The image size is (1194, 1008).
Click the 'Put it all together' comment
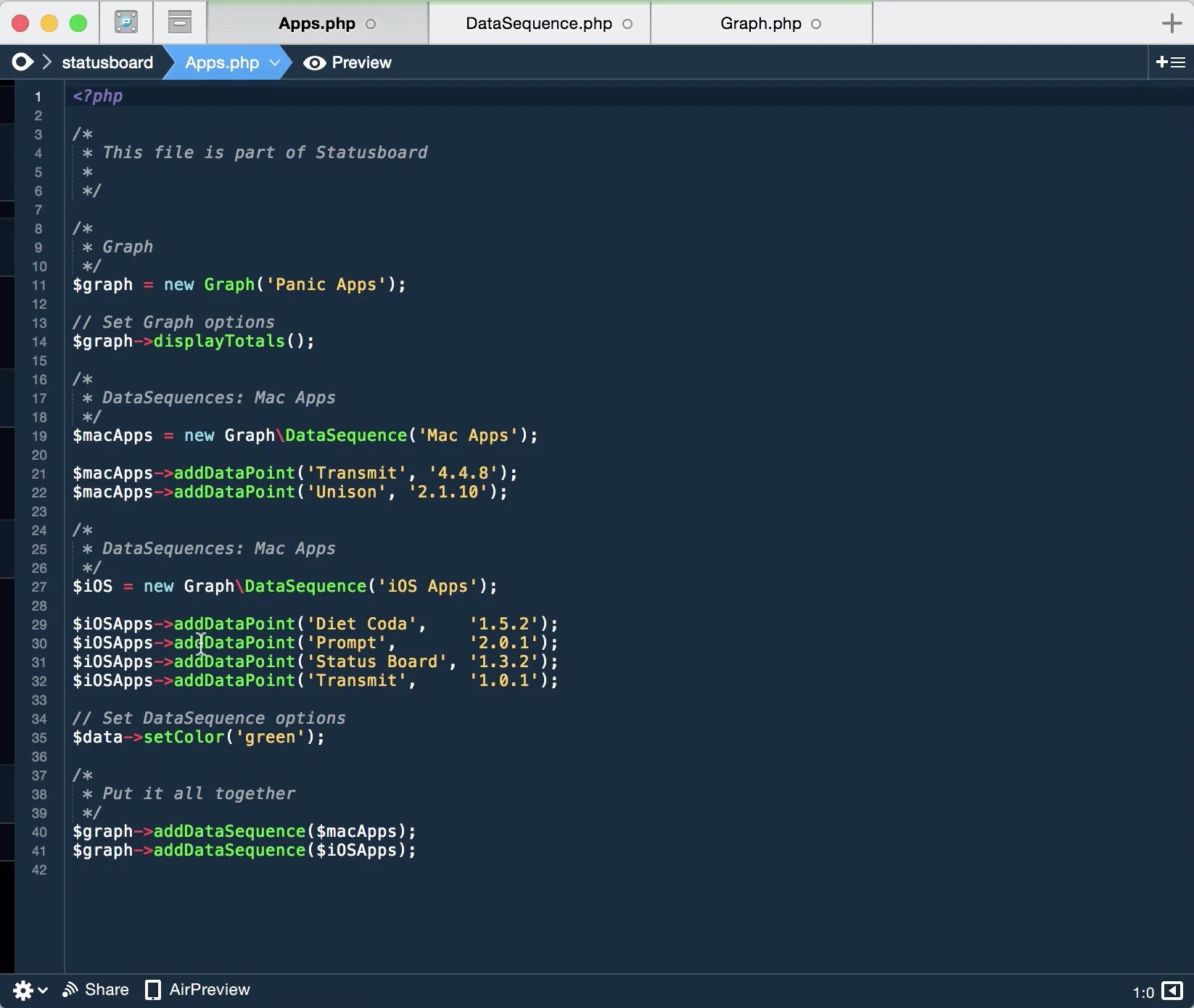[199, 793]
